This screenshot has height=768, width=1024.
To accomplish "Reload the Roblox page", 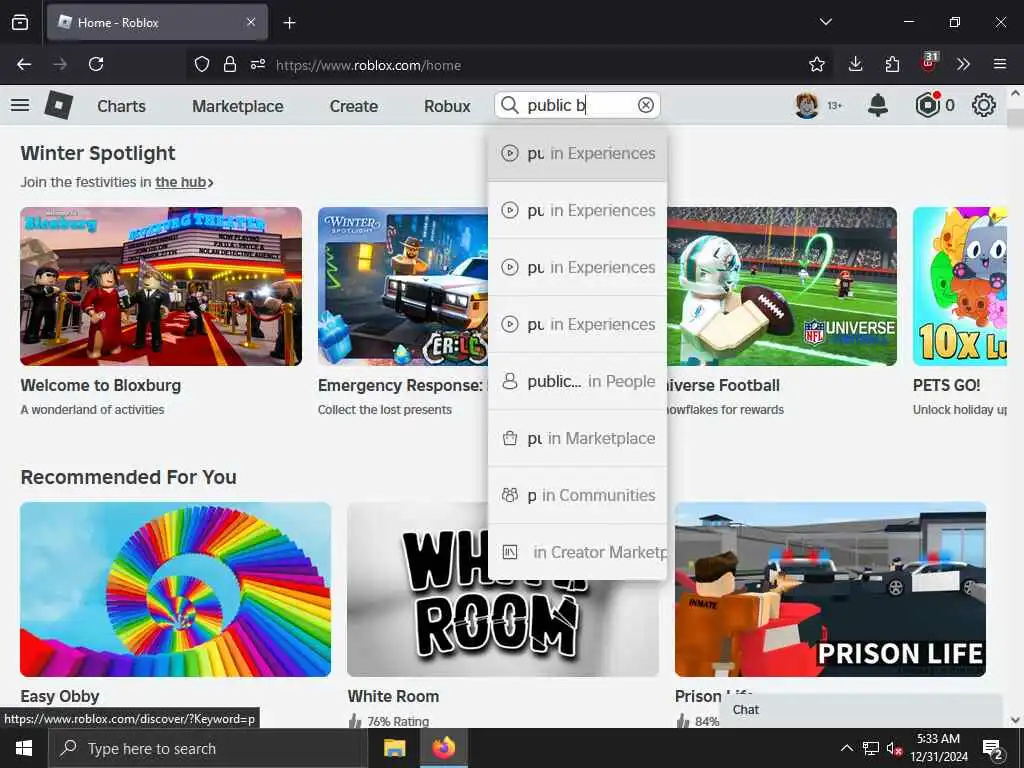I will 96,64.
